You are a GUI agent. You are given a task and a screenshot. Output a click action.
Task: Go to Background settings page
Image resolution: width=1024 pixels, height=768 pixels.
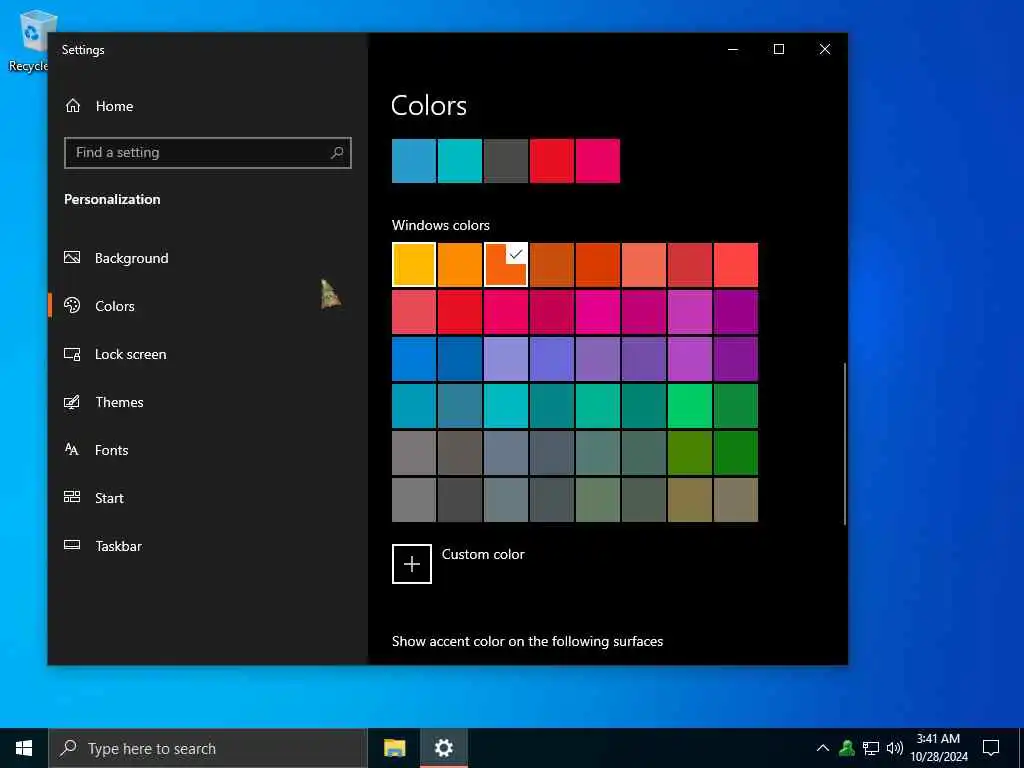coord(131,258)
